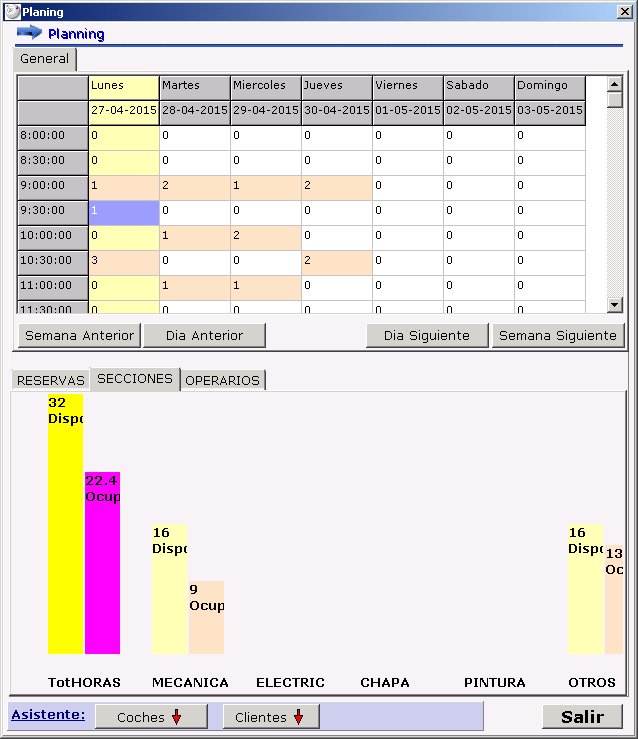Click the PINTURA chart label
This screenshot has height=739, width=638.
point(495,682)
